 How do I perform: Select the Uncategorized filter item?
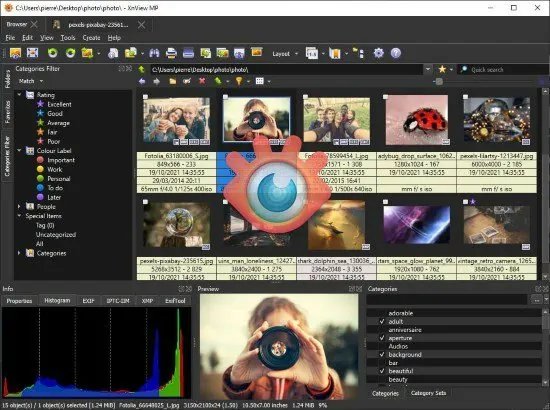coord(56,235)
